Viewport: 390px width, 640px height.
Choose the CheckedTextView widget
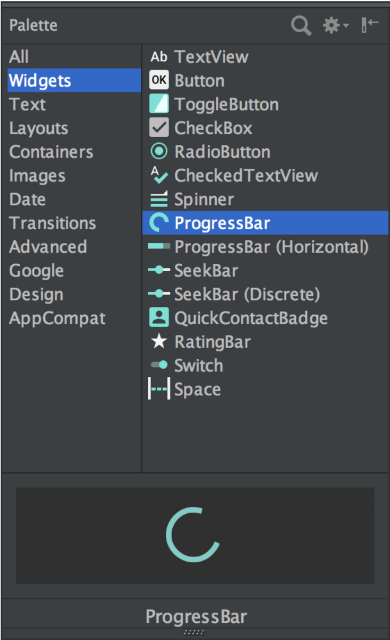point(233,176)
